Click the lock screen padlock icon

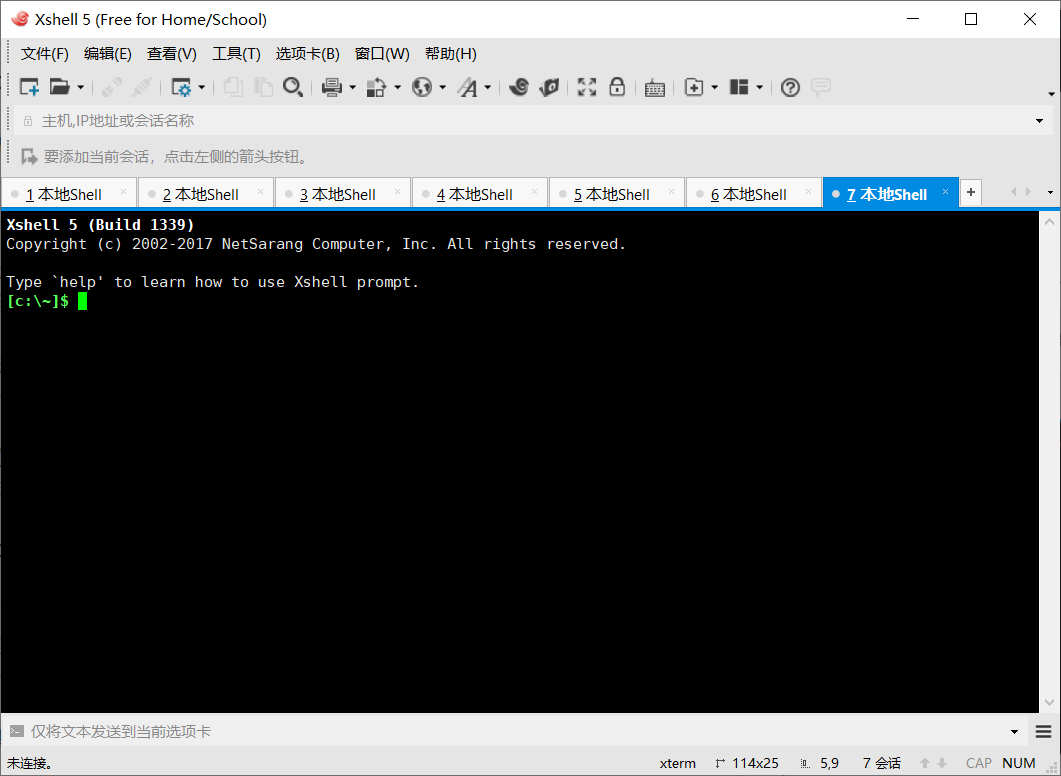pos(617,87)
